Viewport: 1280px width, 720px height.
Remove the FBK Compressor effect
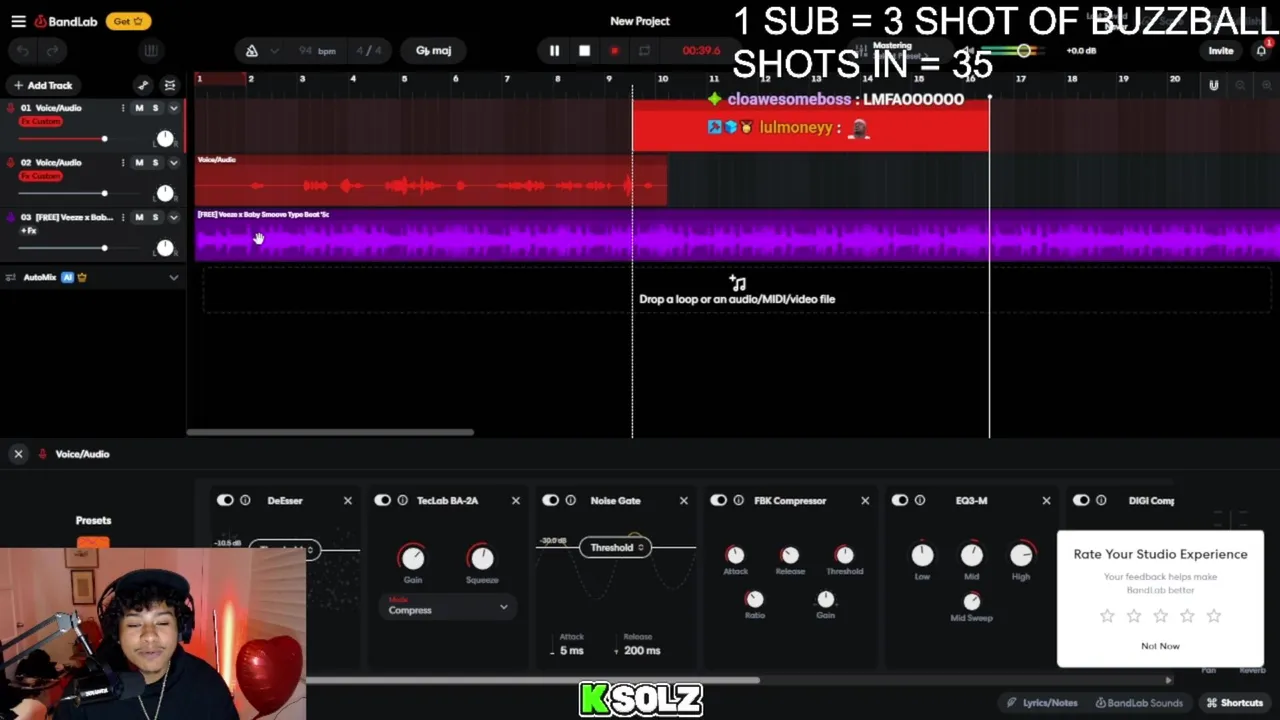(x=865, y=501)
